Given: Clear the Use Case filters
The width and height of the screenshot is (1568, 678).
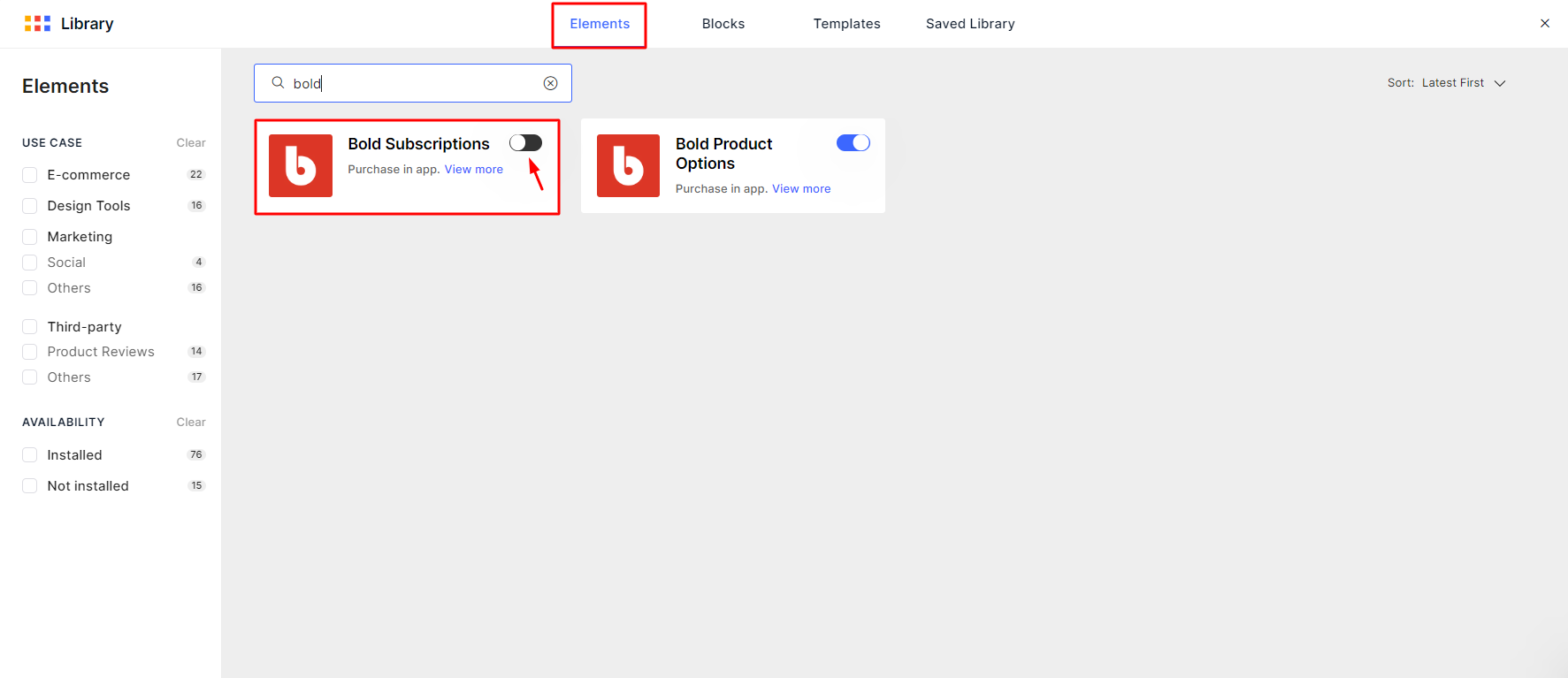Looking at the screenshot, I should click(190, 143).
